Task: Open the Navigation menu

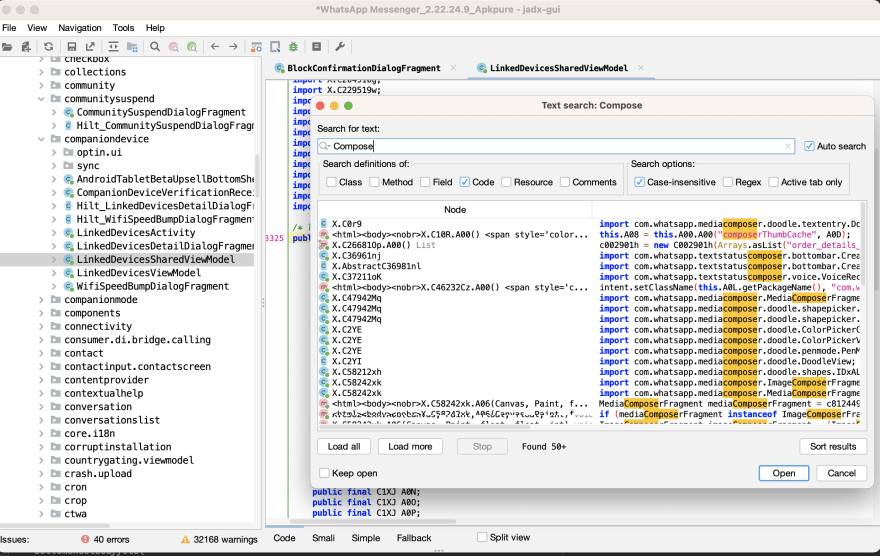Action: pyautogui.click(x=80, y=27)
